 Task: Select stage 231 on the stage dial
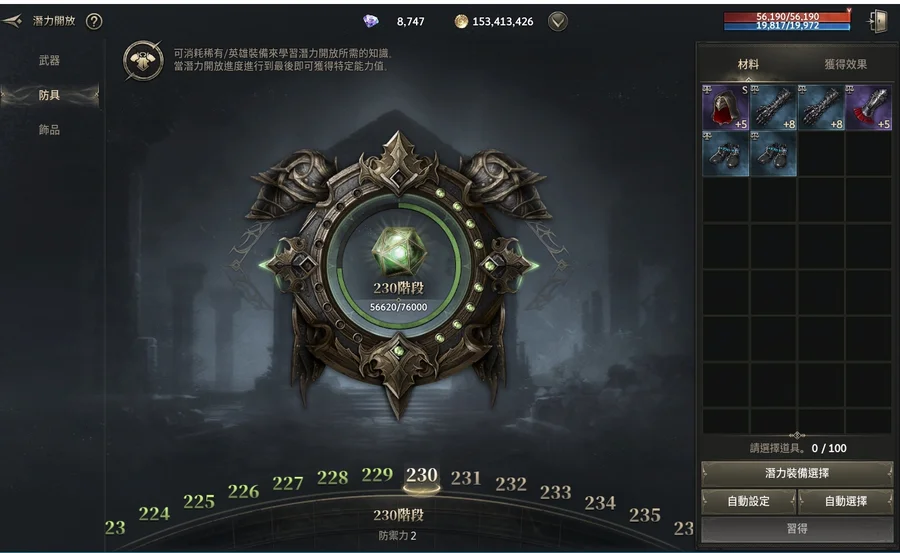click(x=465, y=478)
